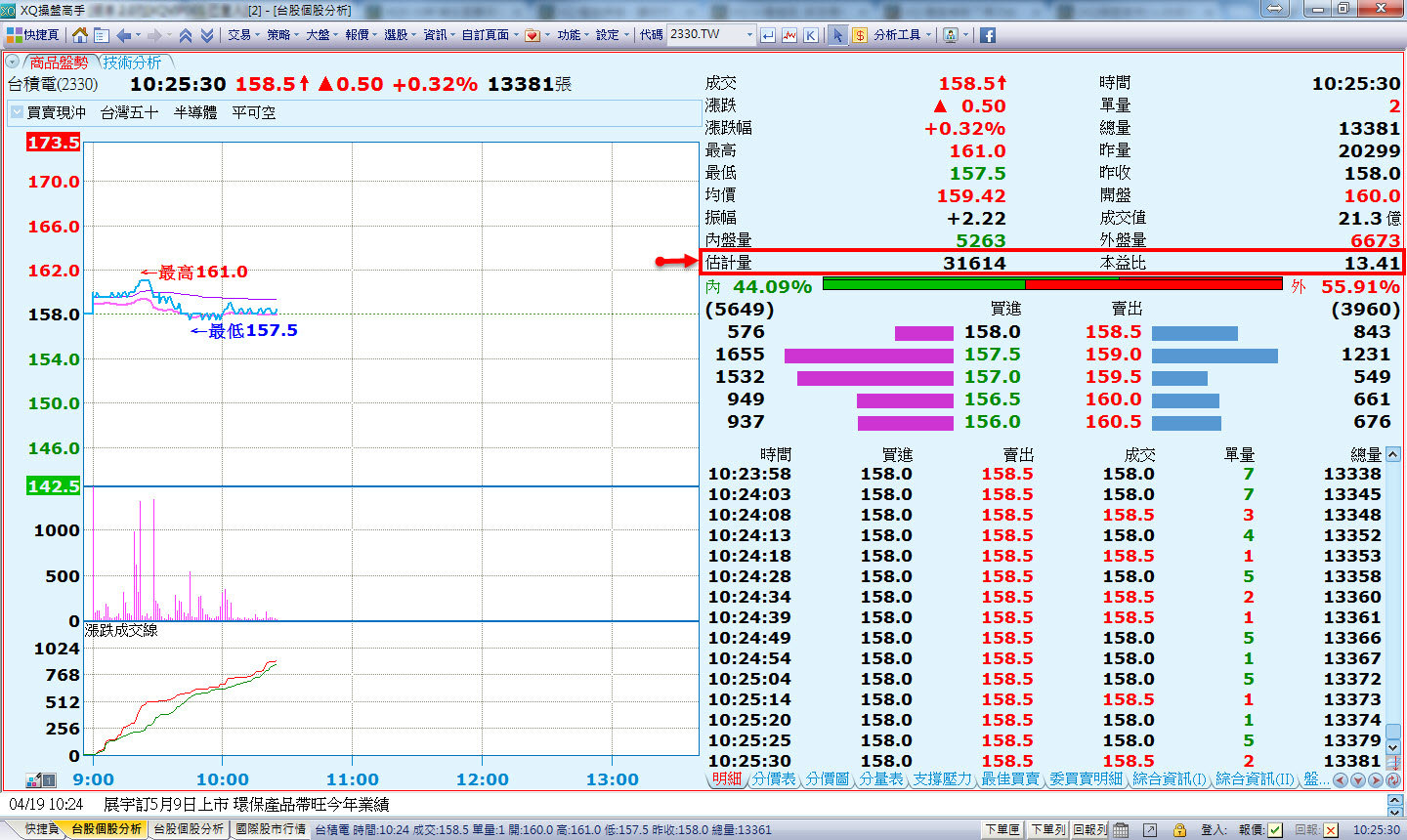Click the K-line chart icon
The image size is (1407, 840).
811,35
